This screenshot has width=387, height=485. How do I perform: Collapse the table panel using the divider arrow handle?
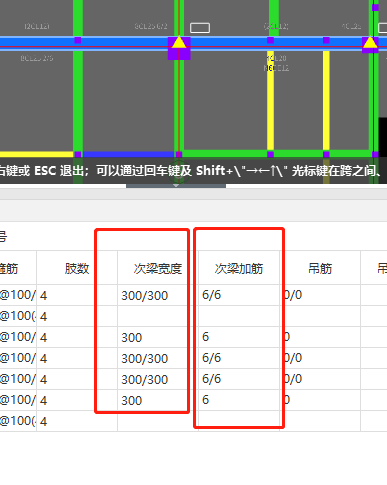point(176,186)
